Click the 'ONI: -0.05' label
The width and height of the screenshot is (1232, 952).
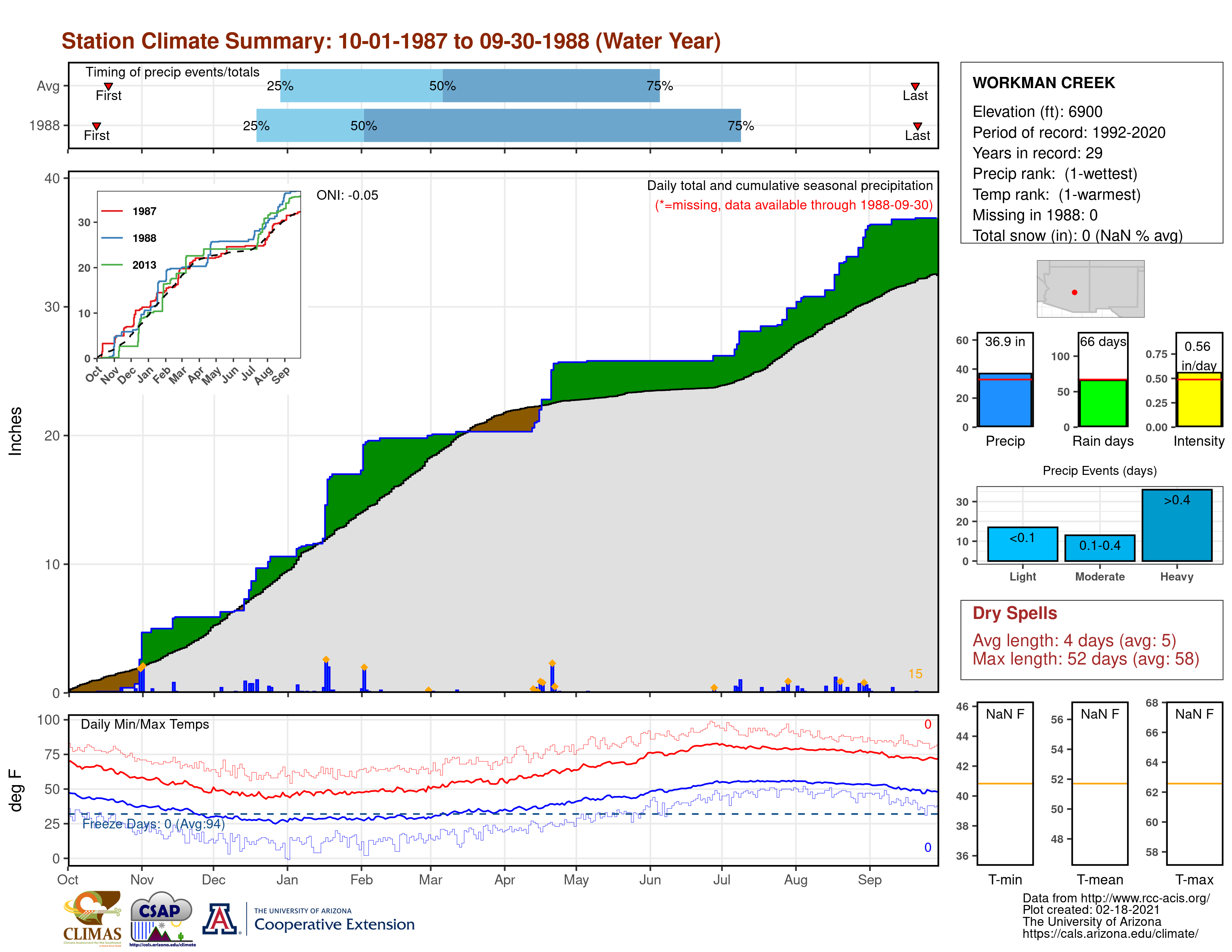point(348,195)
